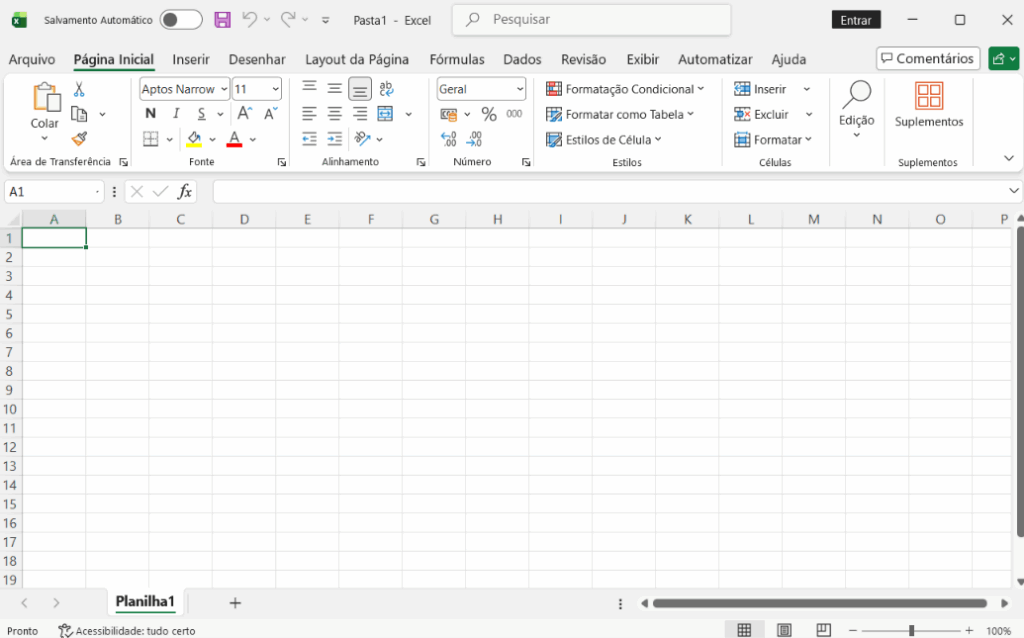Screen dimensions: 1024x638
Task: Center text horizontally in the cell
Action: click(334, 114)
